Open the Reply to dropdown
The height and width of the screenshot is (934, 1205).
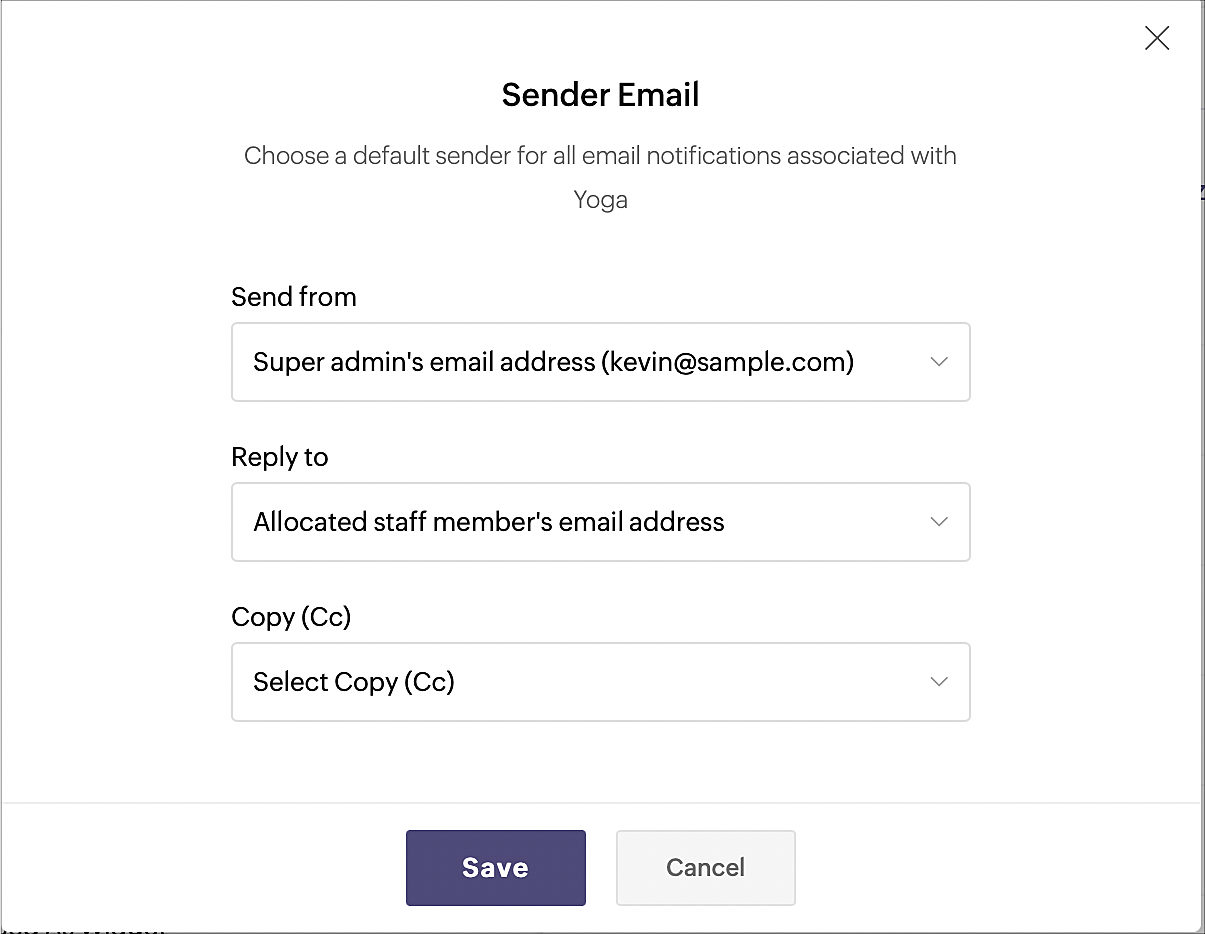(x=601, y=522)
